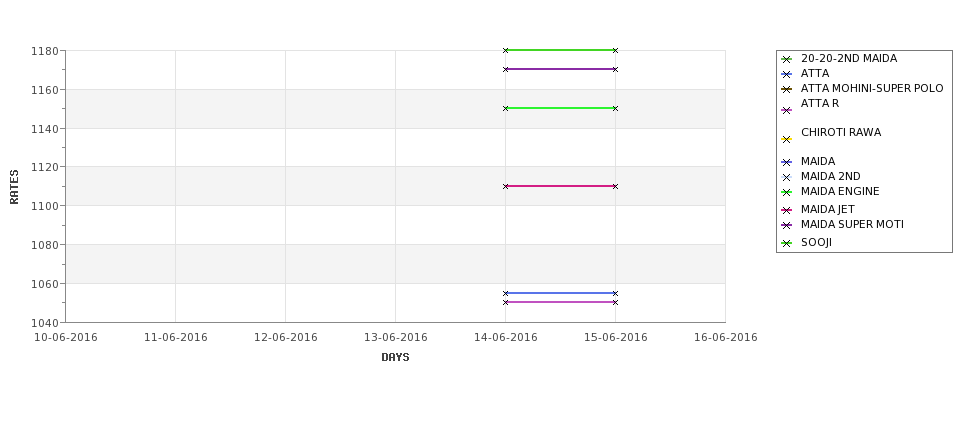Click the ATTA MOHINI-SUPER POLO legend marker

click(786, 90)
